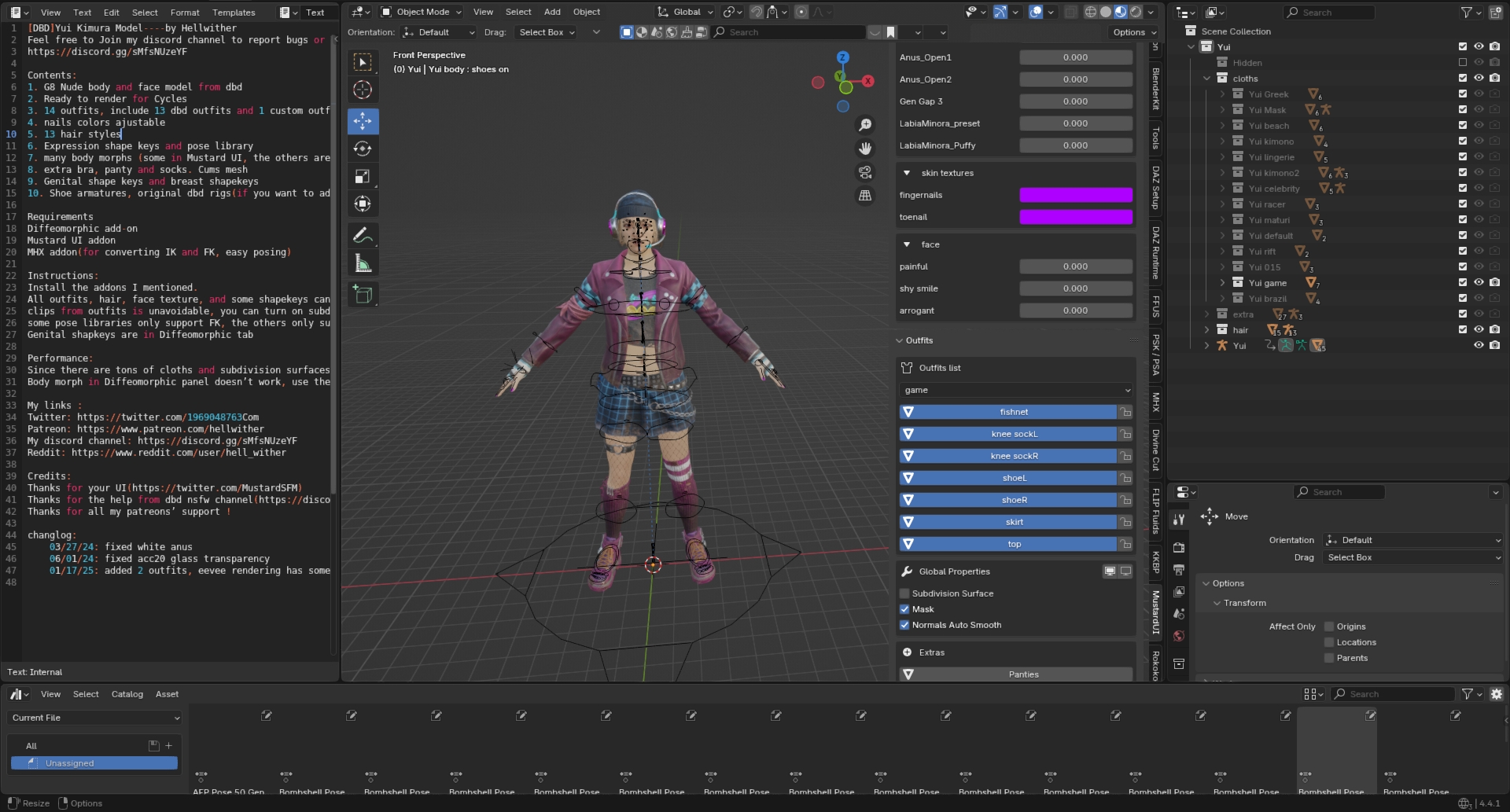Click the fingernails color swatch
1510x812 pixels.
[x=1076, y=195]
